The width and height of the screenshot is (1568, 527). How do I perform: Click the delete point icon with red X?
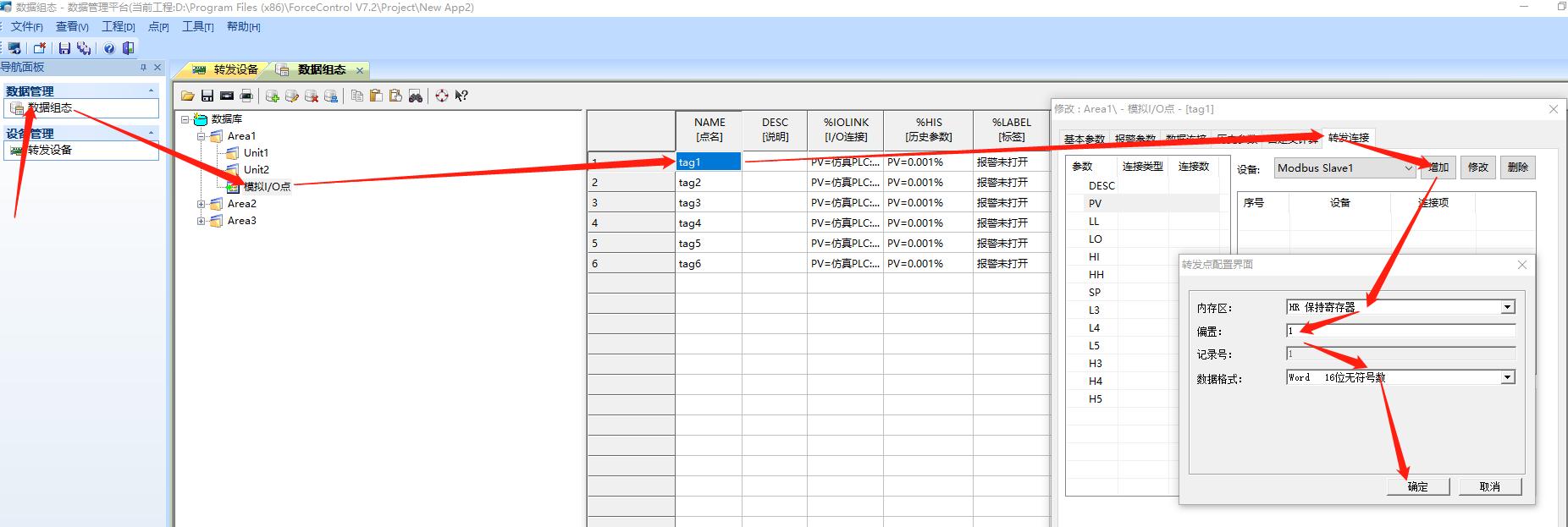[x=312, y=96]
